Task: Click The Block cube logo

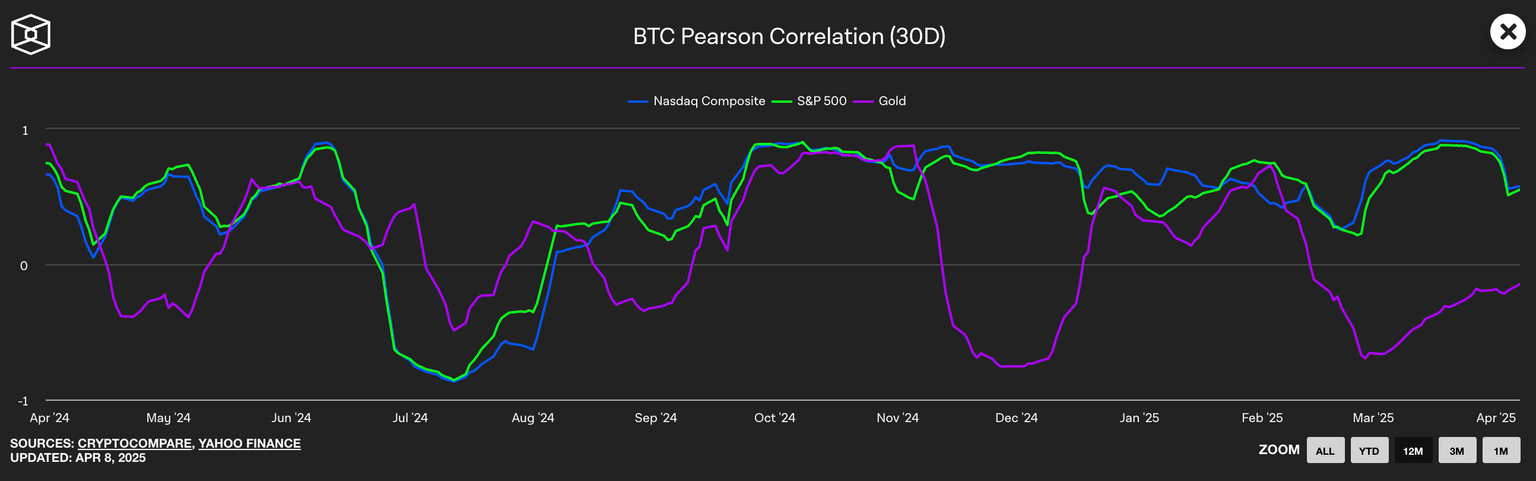Action: coord(31,34)
